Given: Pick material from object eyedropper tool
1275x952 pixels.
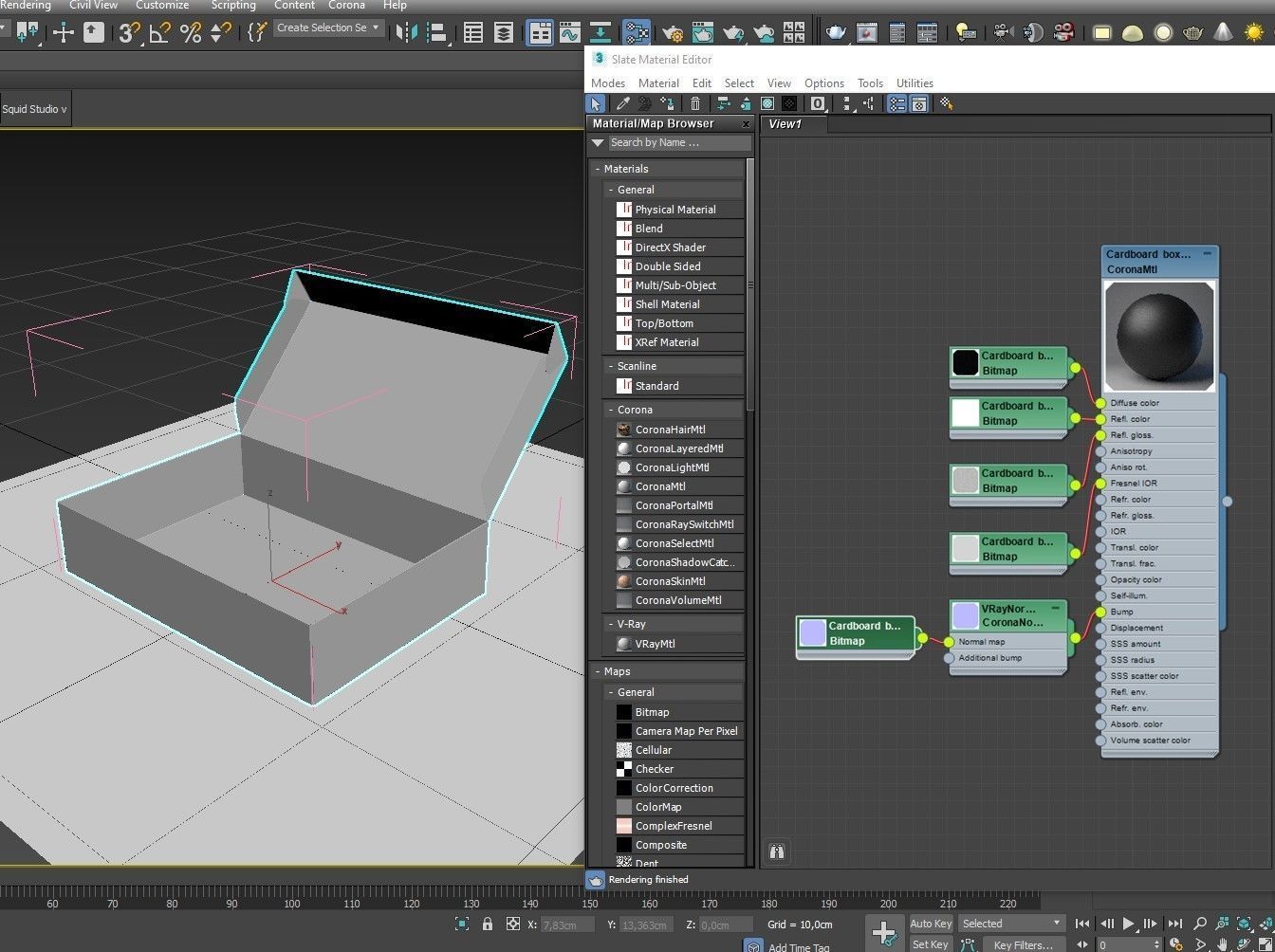Looking at the screenshot, I should 622,103.
